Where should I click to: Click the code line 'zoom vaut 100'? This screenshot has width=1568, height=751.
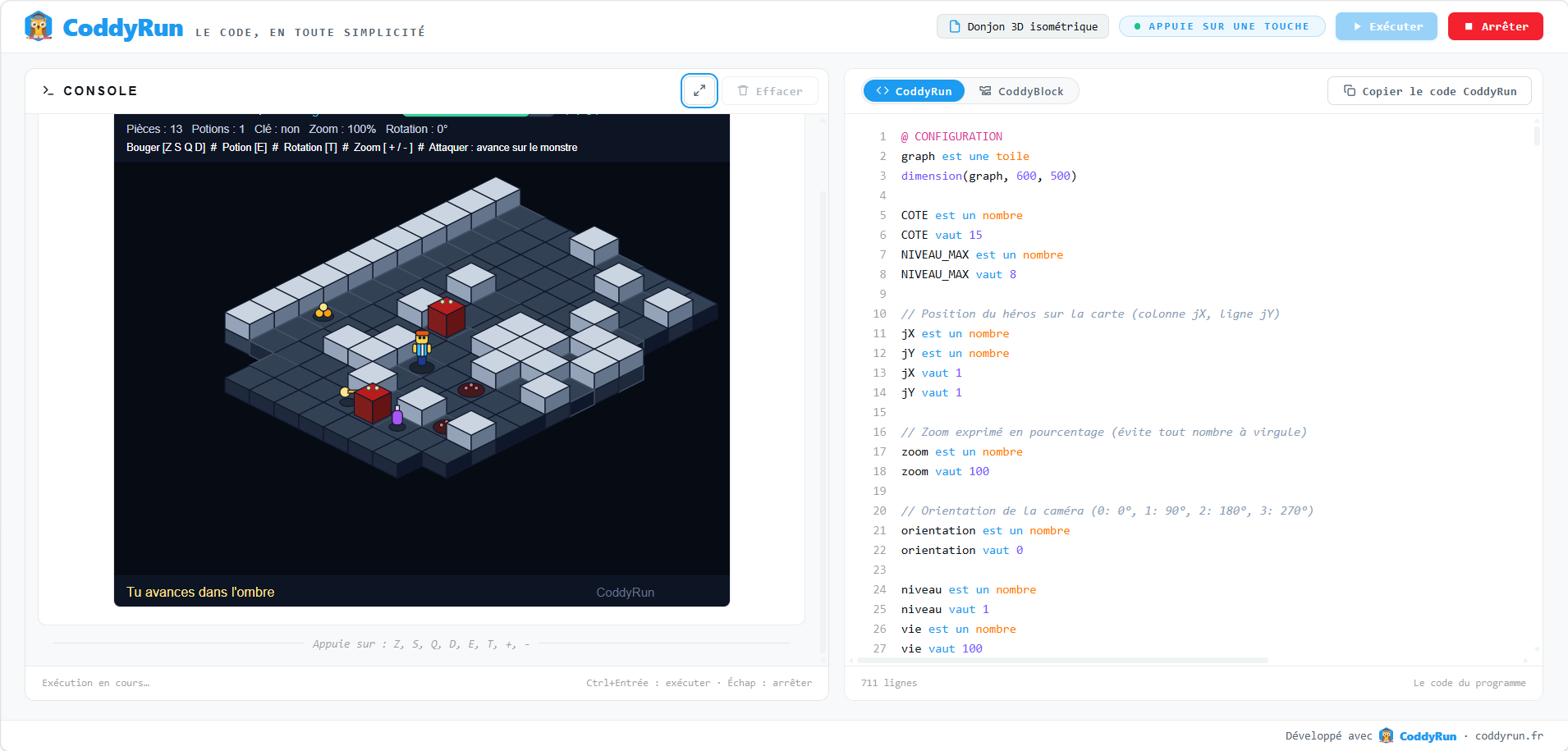945,471
